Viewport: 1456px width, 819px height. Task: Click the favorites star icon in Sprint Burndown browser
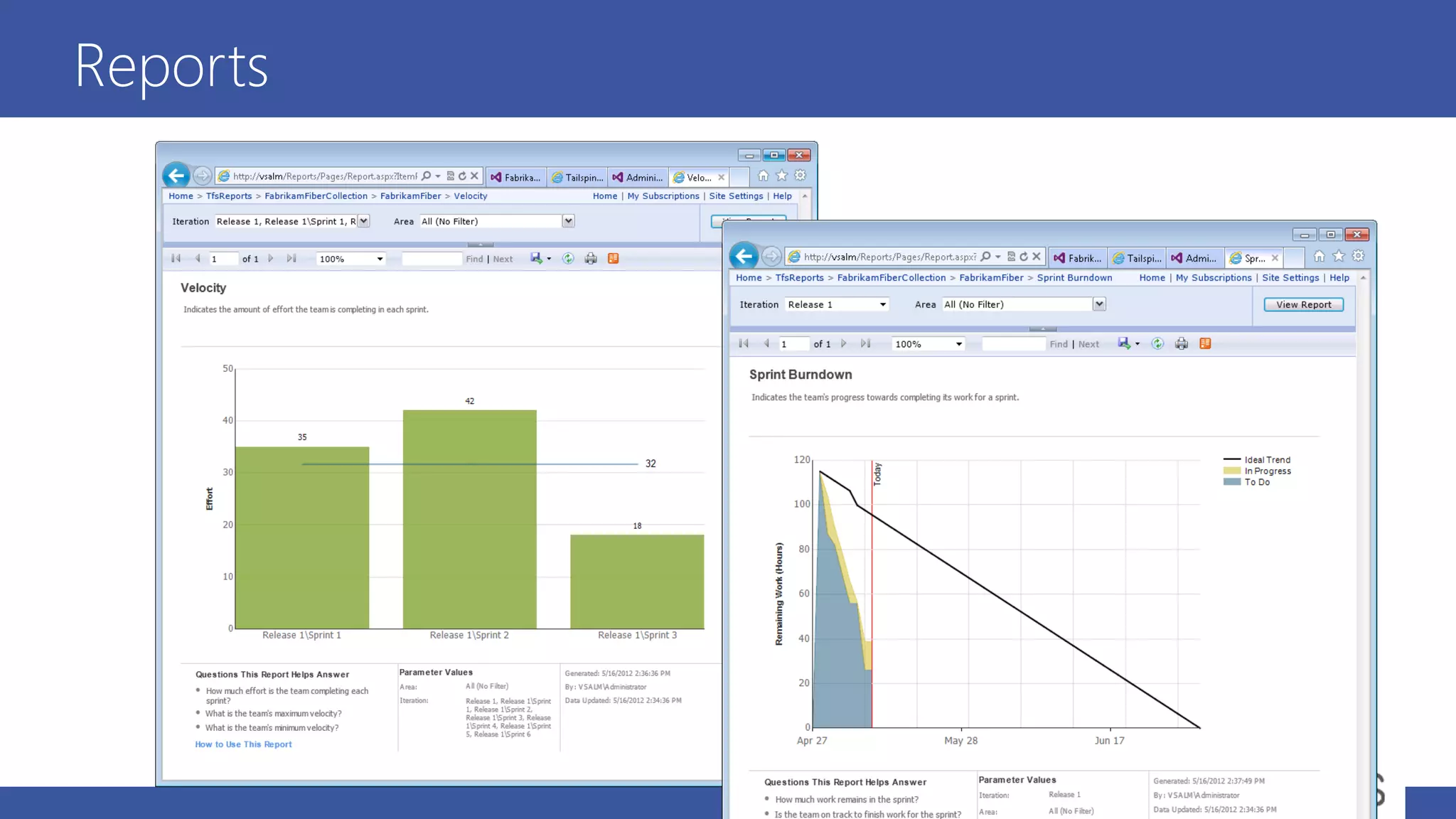1339,257
